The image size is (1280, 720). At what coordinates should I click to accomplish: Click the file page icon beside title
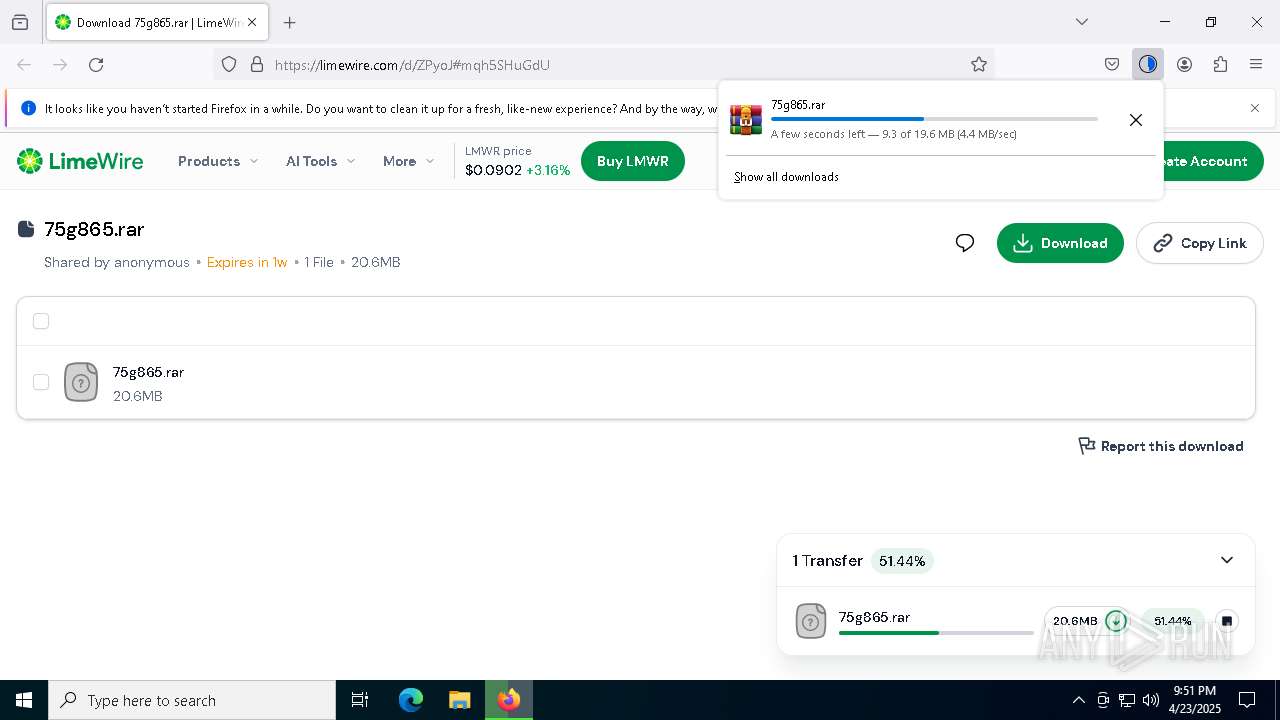(26, 229)
